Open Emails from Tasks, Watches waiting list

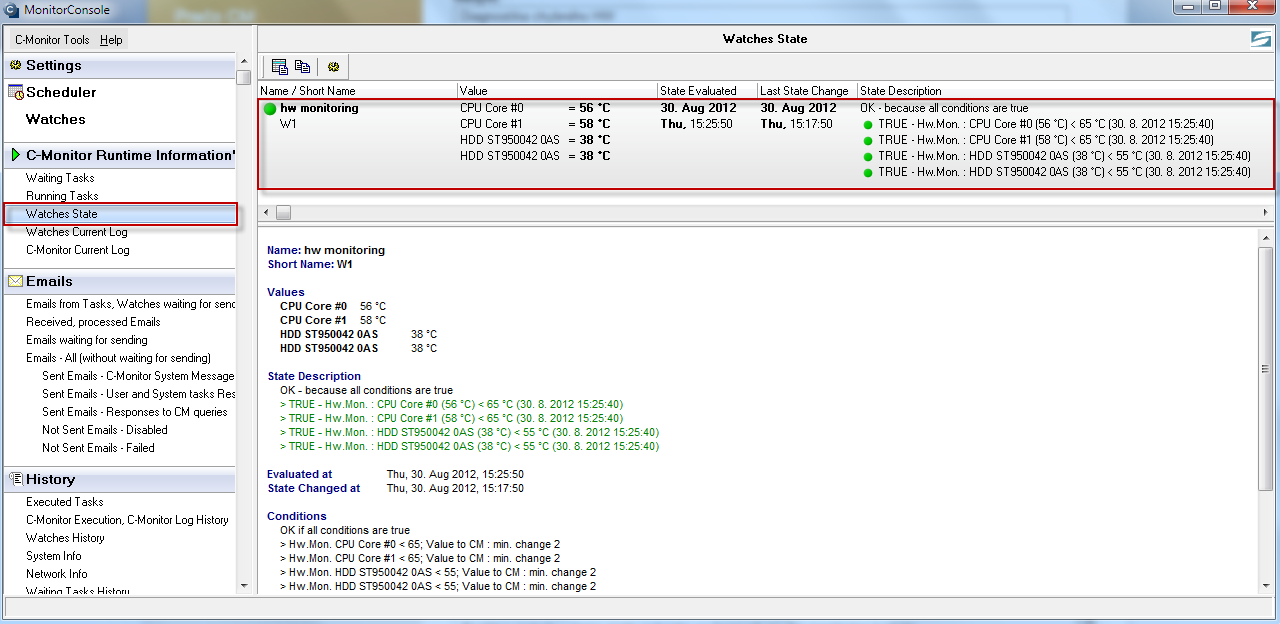click(x=131, y=304)
